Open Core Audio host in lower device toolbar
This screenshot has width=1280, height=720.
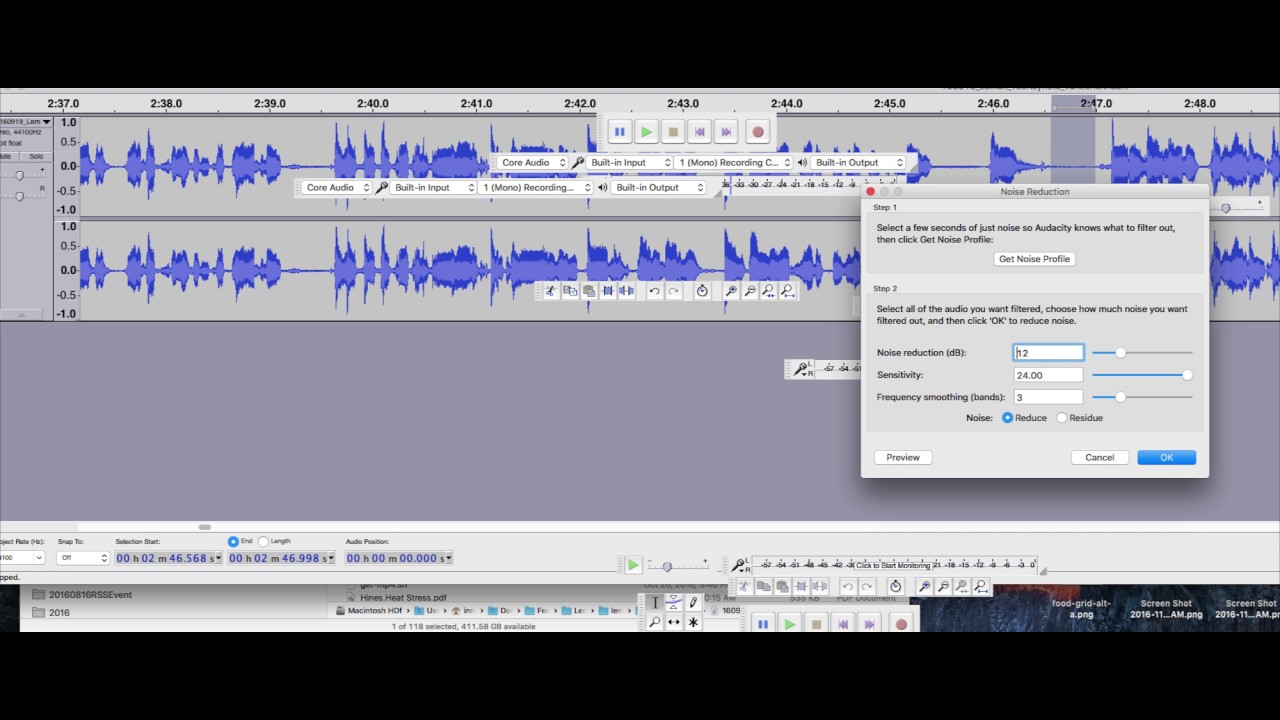pyautogui.click(x=337, y=187)
